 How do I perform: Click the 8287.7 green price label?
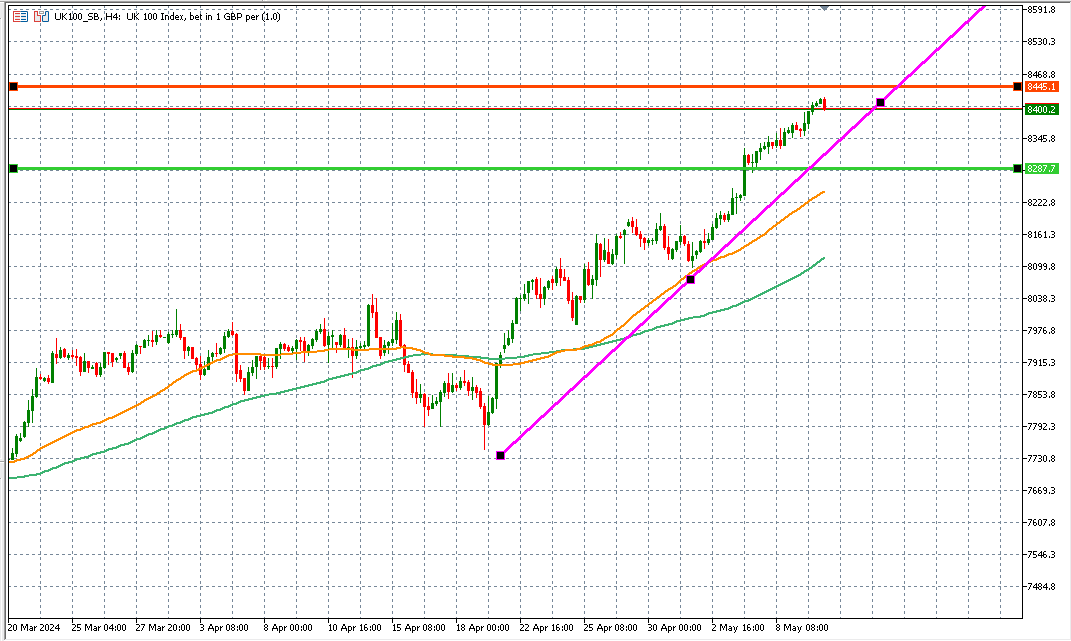coord(1041,168)
